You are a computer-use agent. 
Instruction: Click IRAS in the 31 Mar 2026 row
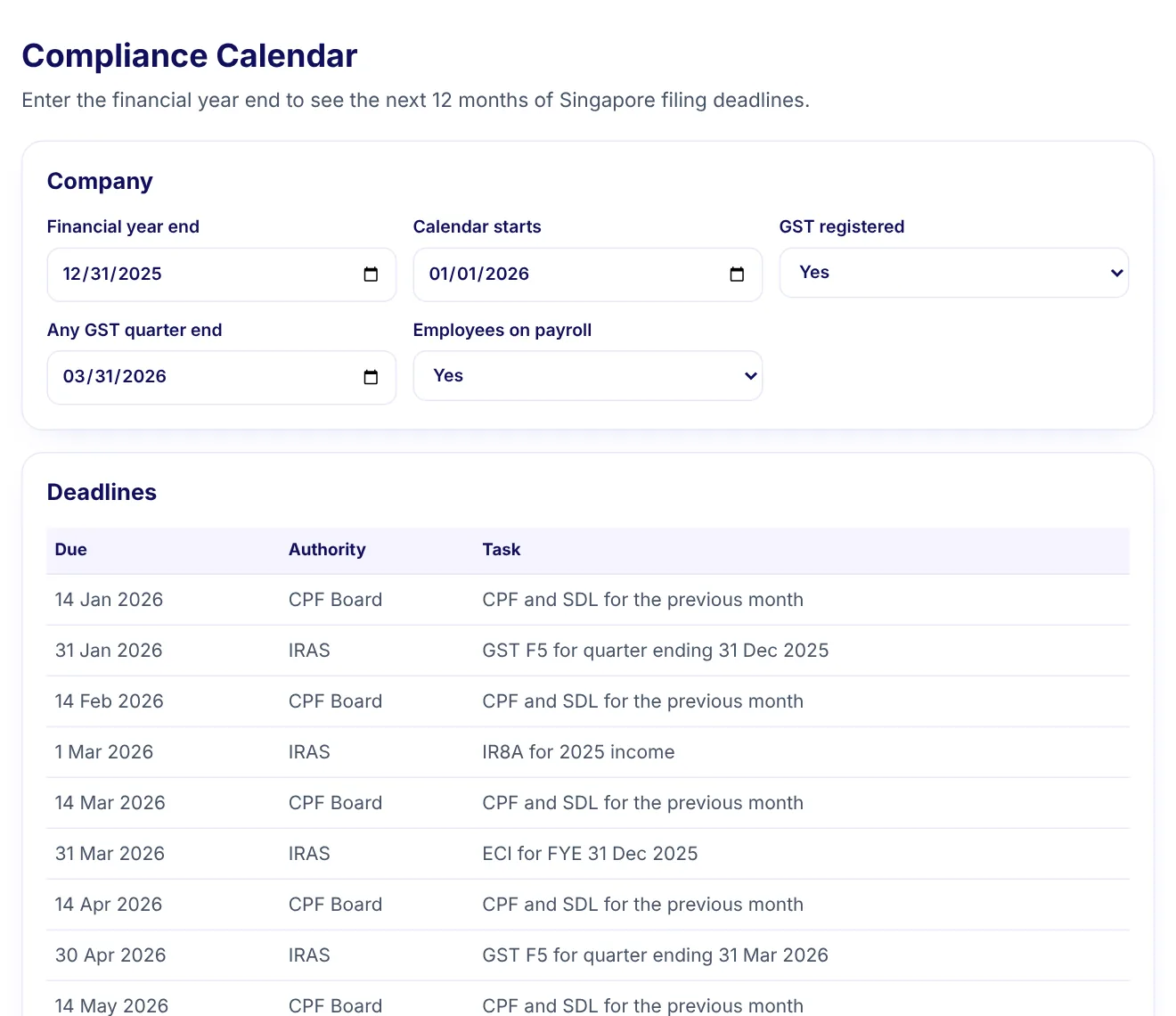pos(309,854)
